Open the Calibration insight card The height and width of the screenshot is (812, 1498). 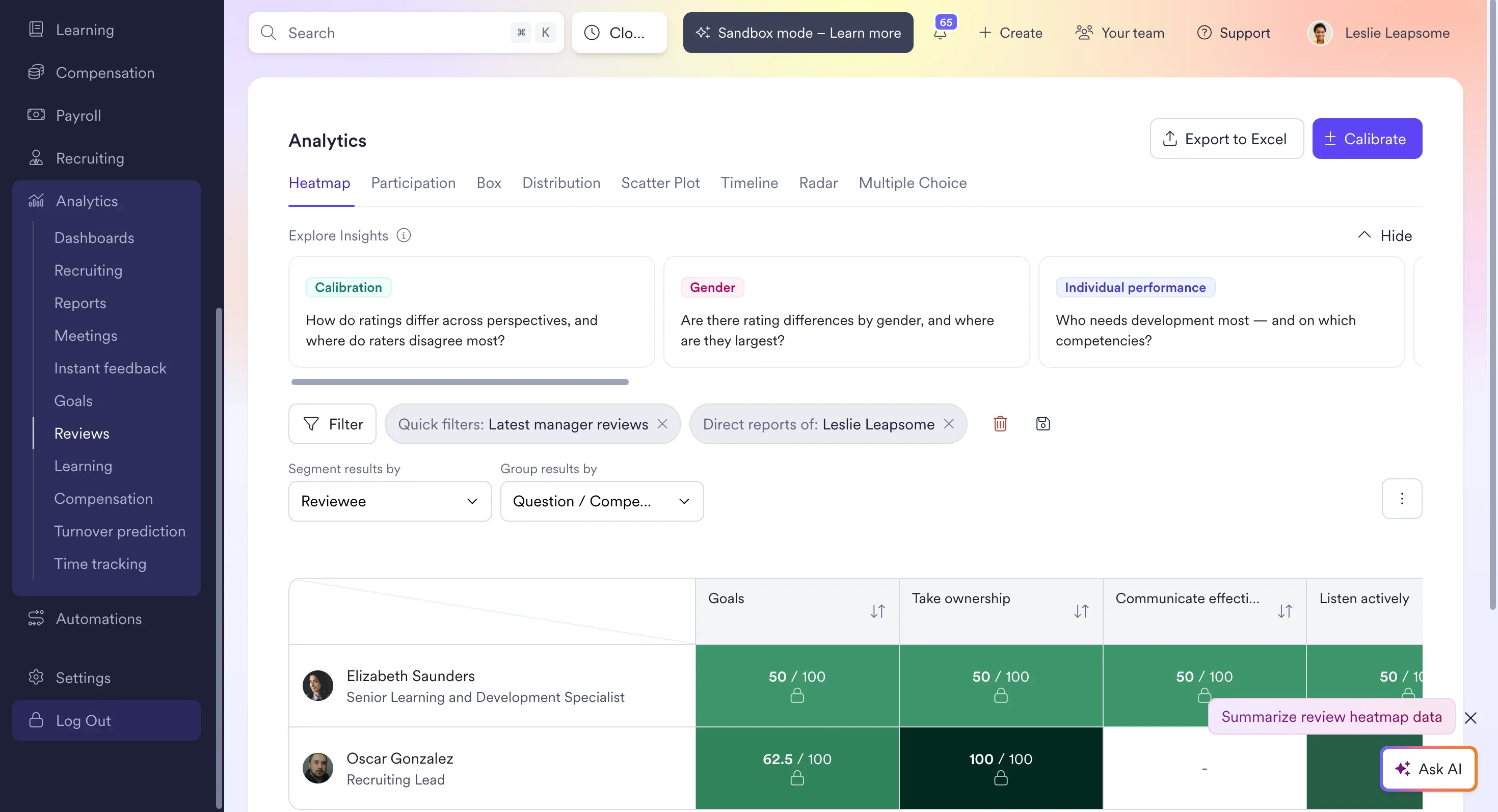click(471, 312)
